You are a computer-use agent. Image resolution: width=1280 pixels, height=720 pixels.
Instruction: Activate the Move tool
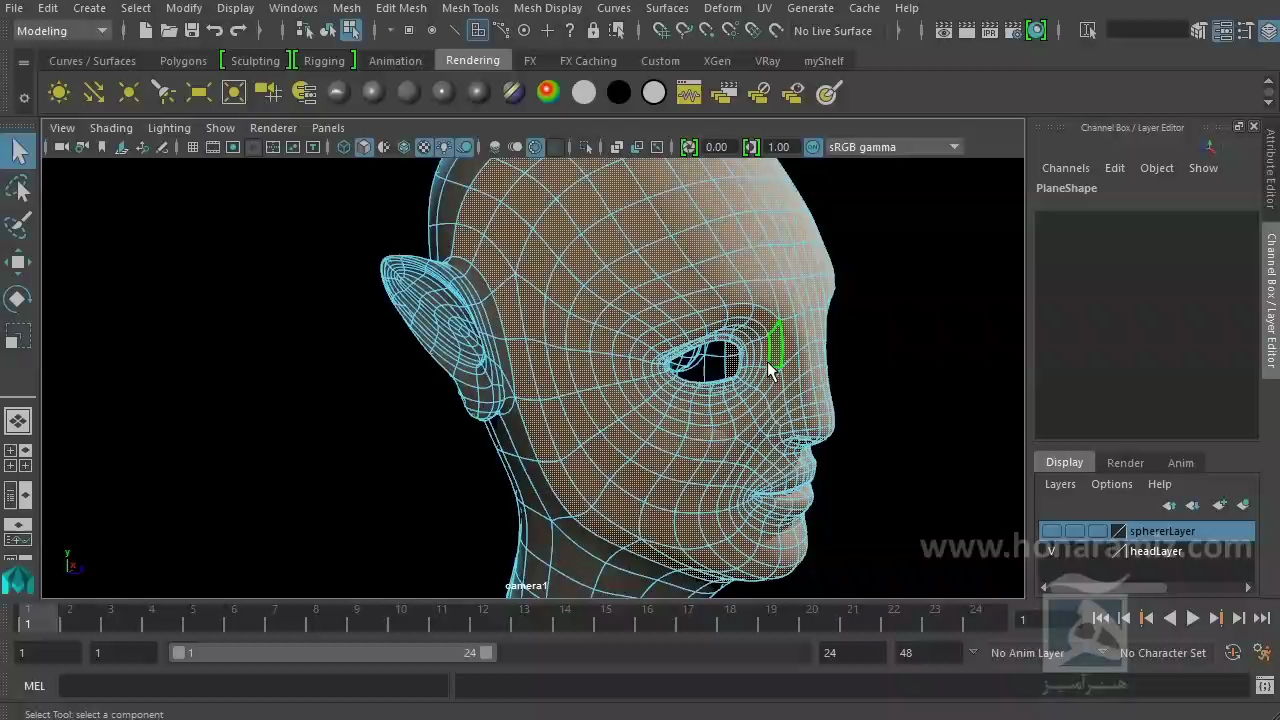click(18, 262)
